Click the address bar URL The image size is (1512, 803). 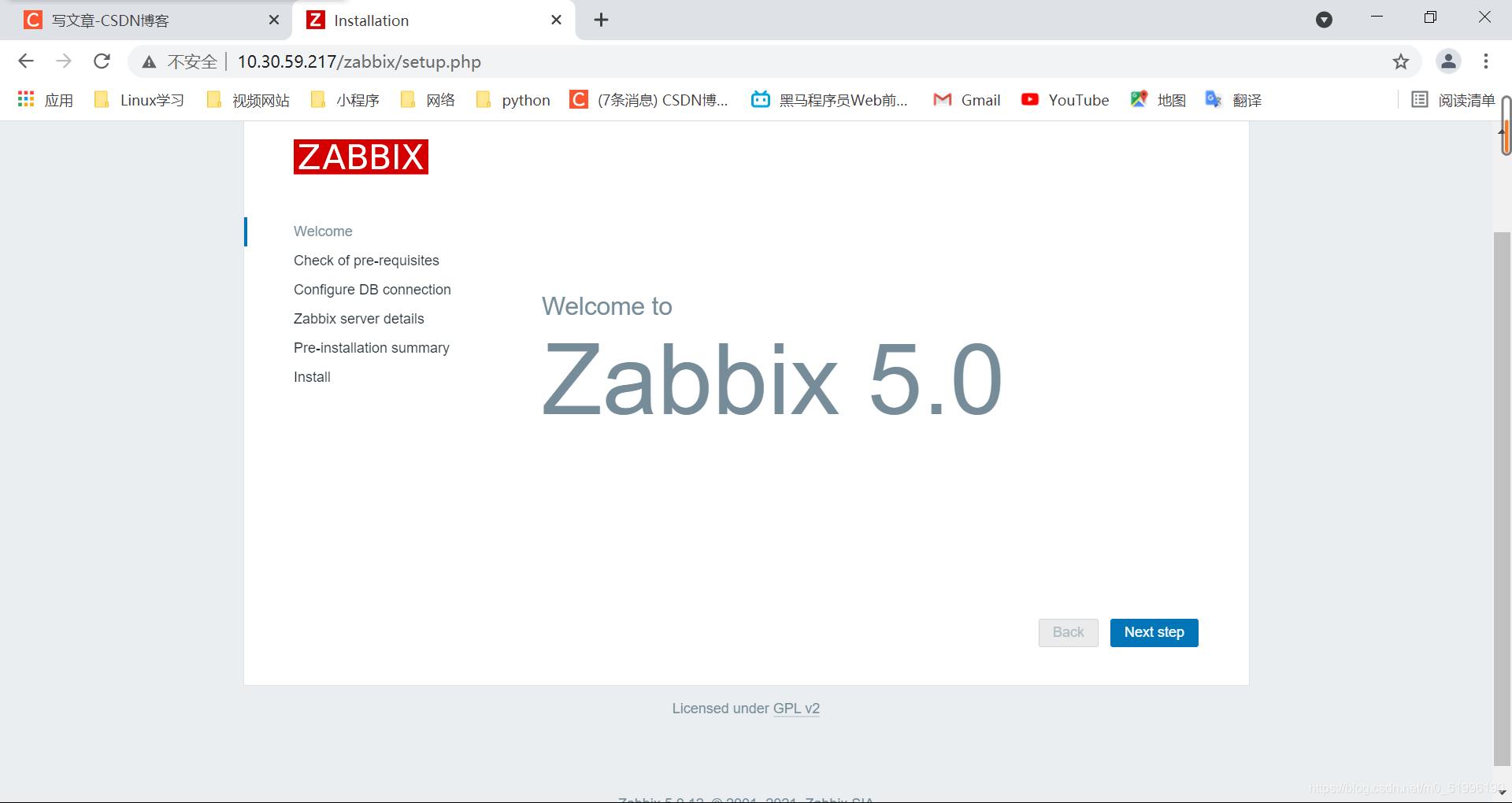point(359,61)
